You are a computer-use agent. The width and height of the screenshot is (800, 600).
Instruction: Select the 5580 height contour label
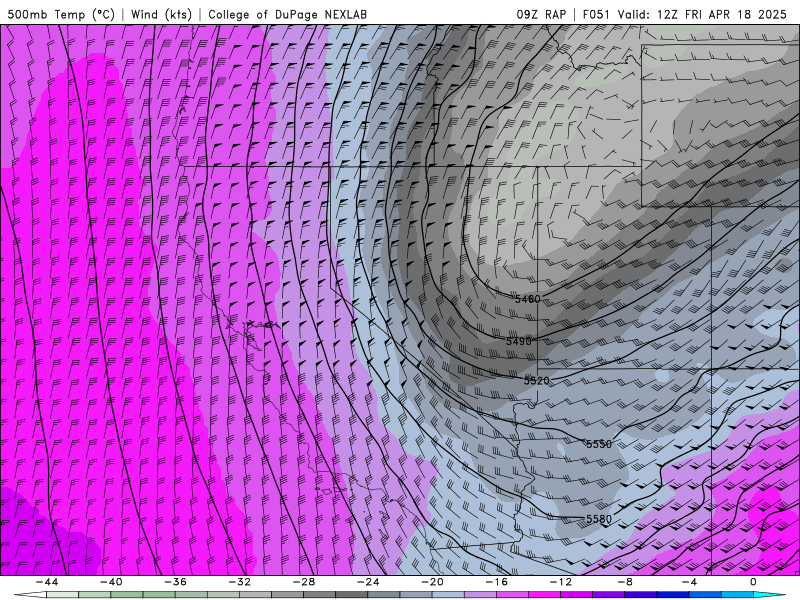coord(598,519)
